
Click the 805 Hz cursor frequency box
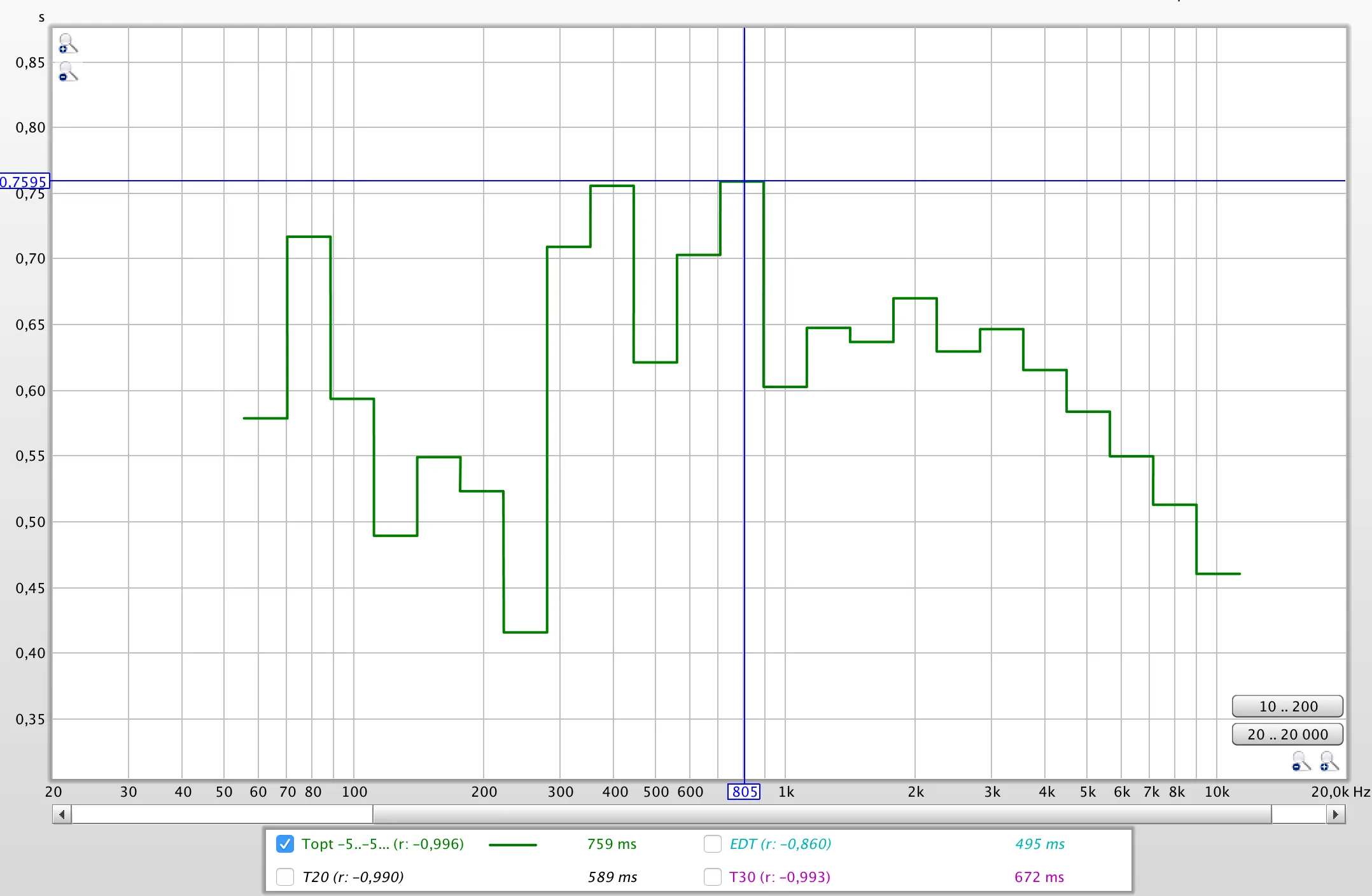coord(744,792)
